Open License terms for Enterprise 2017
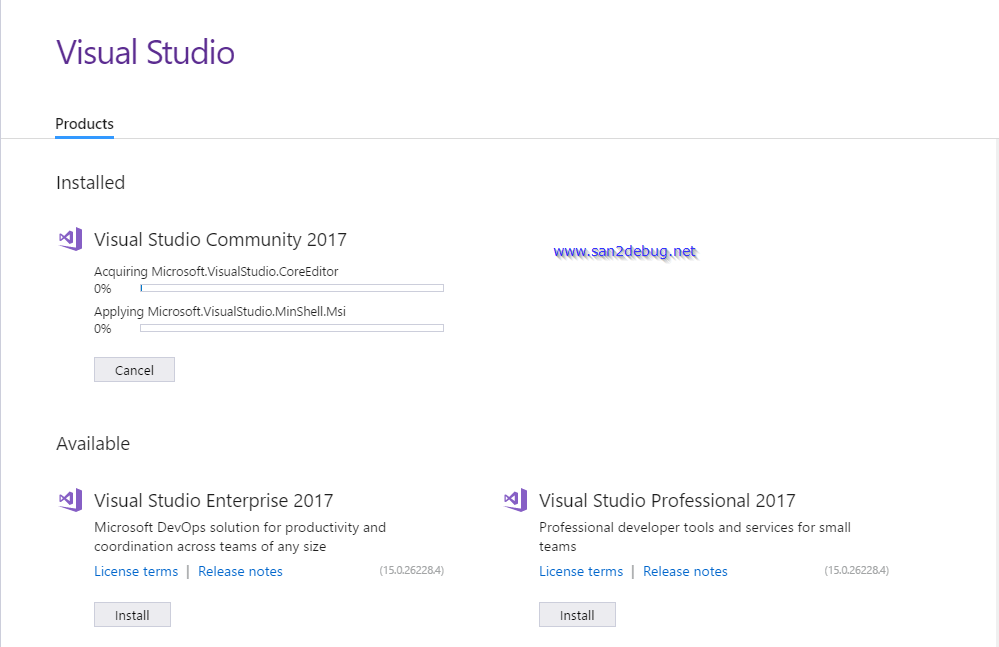Viewport: 999px width, 647px height. coord(136,571)
